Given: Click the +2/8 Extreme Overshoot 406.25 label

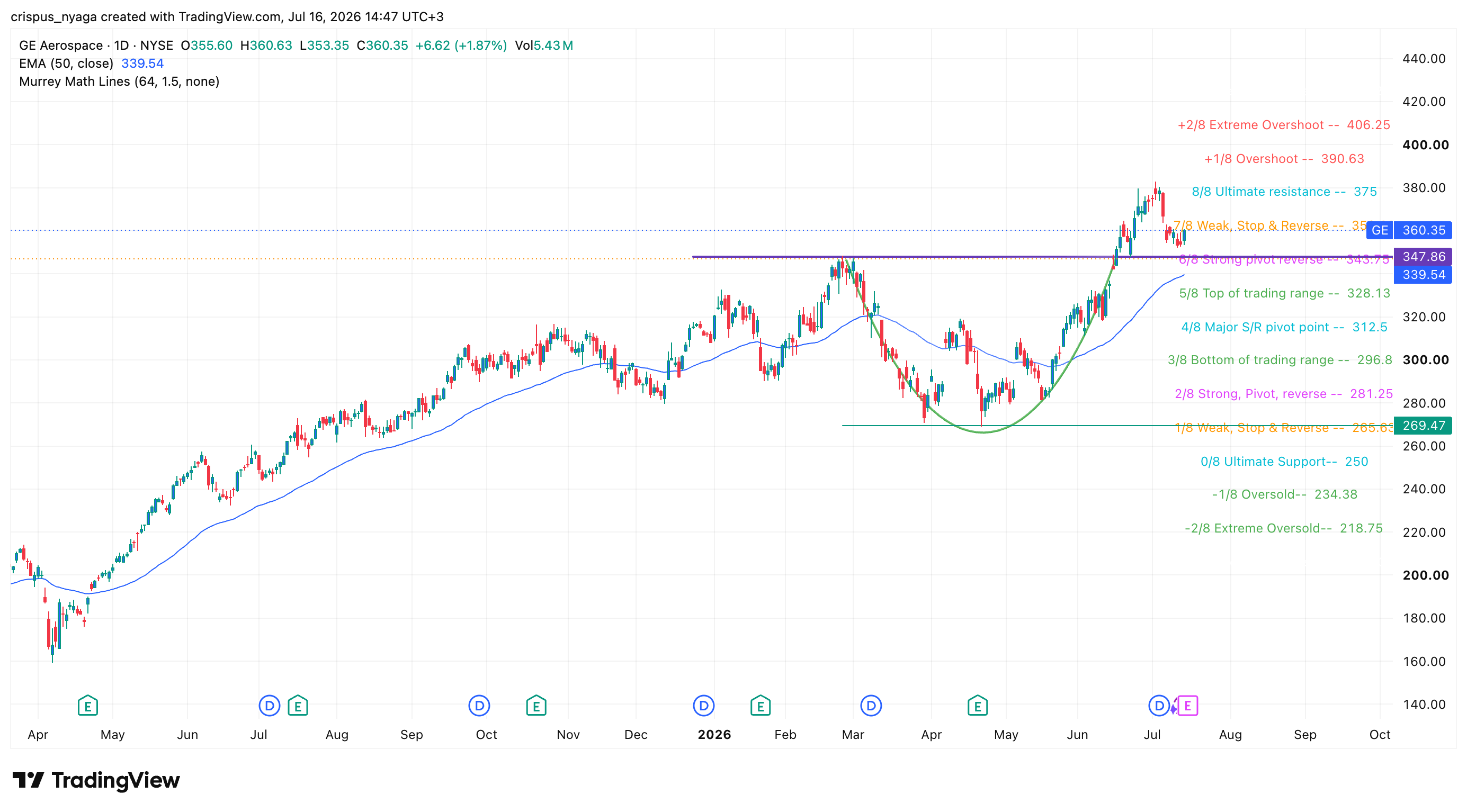Looking at the screenshot, I should pyautogui.click(x=1284, y=124).
